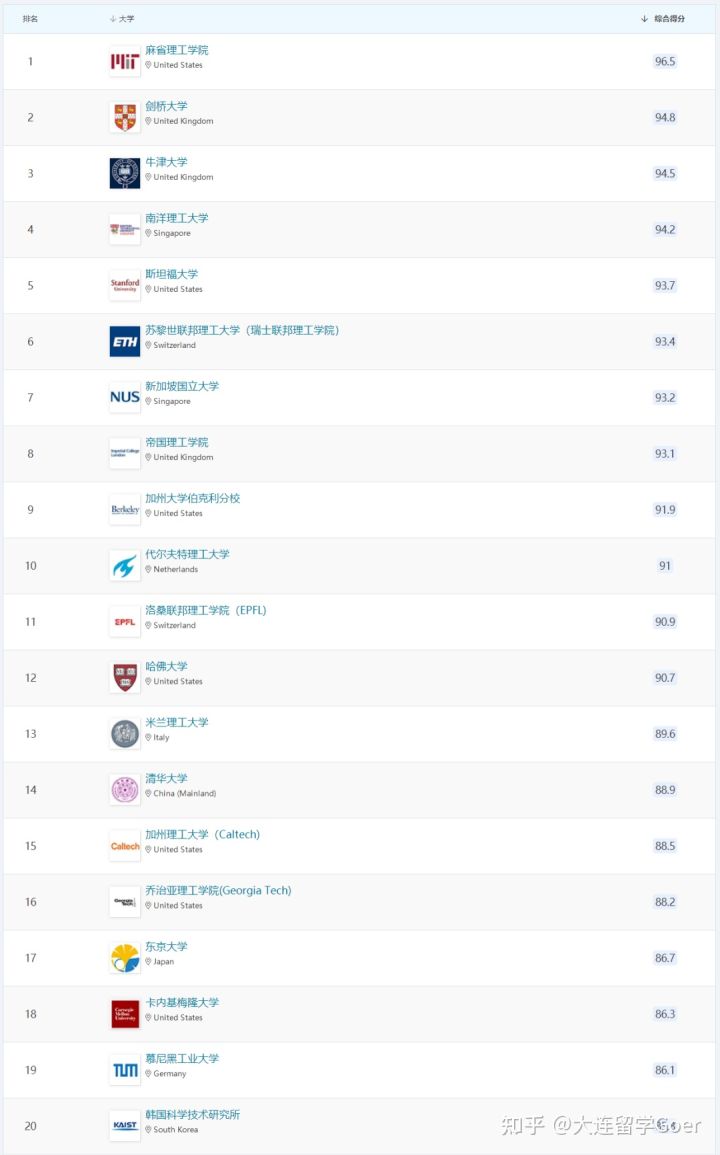720x1155 pixels.
Task: Click the 96.5 score badge
Action: pyautogui.click(x=665, y=61)
